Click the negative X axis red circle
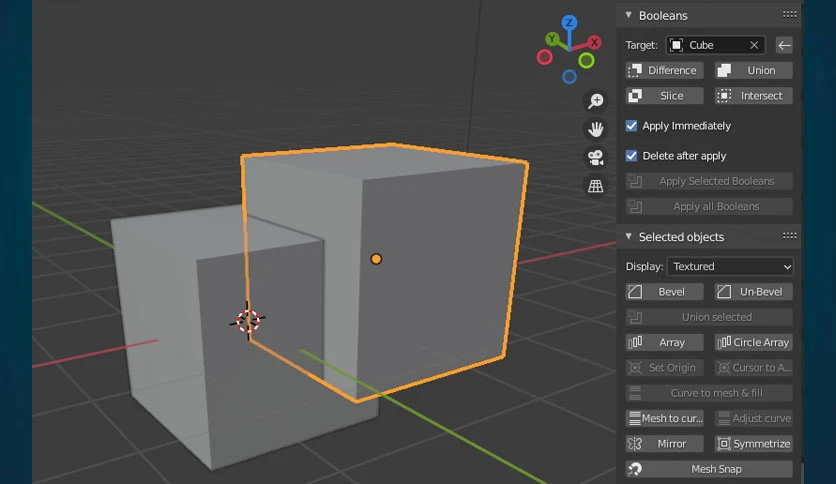The height and width of the screenshot is (484, 836). pos(544,57)
